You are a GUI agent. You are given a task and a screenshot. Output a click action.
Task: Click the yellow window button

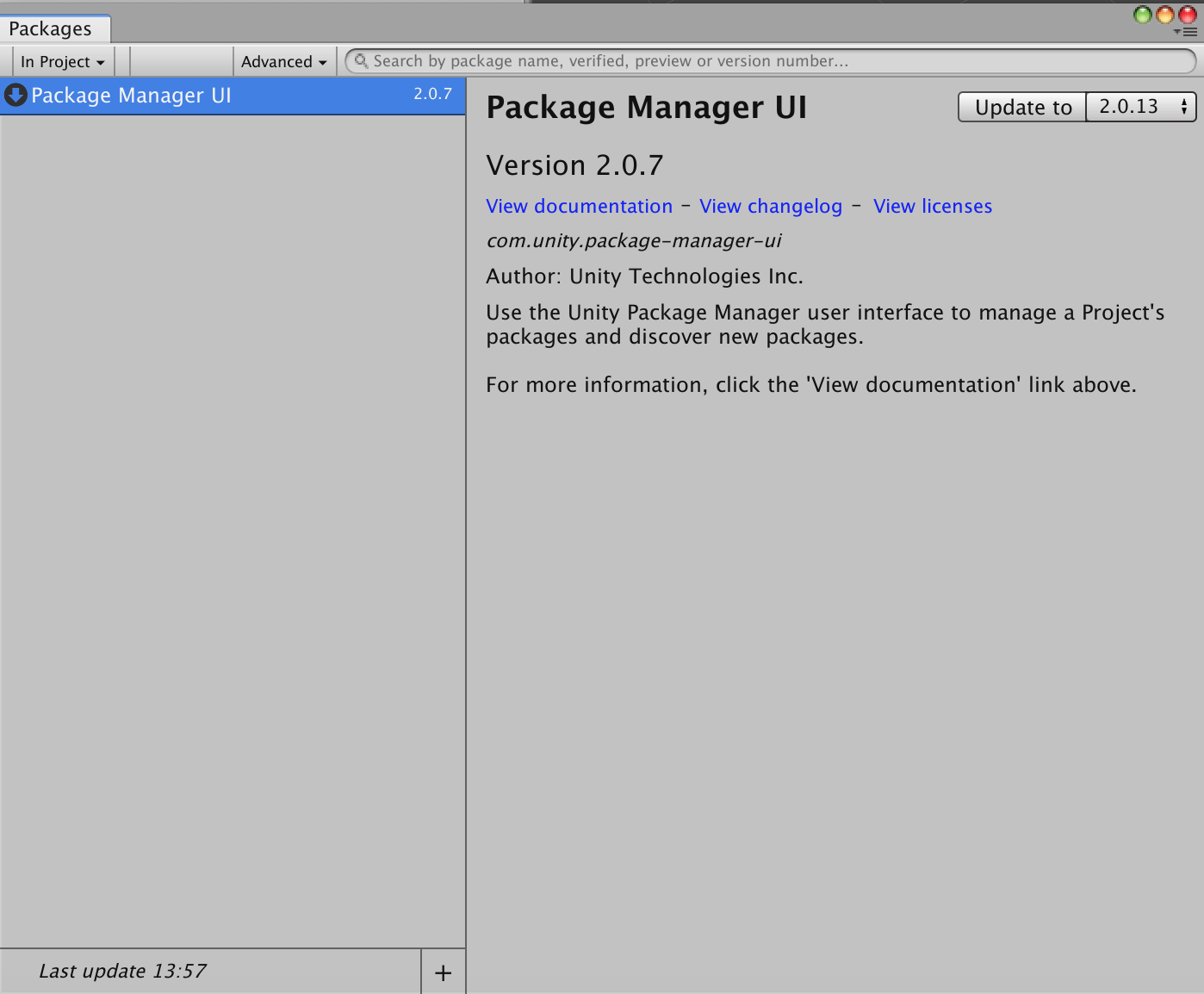[x=1165, y=15]
